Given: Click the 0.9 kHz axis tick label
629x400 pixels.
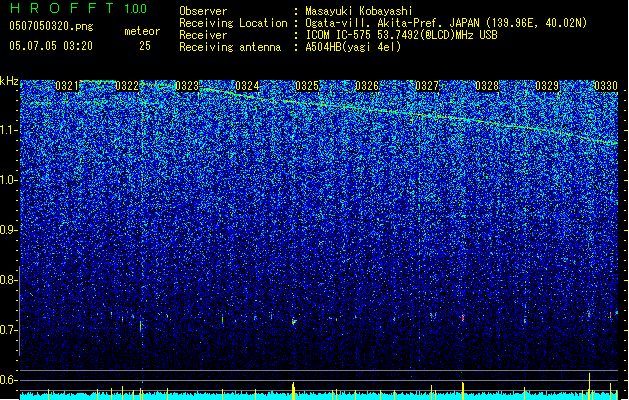Looking at the screenshot, I should coord(8,230).
